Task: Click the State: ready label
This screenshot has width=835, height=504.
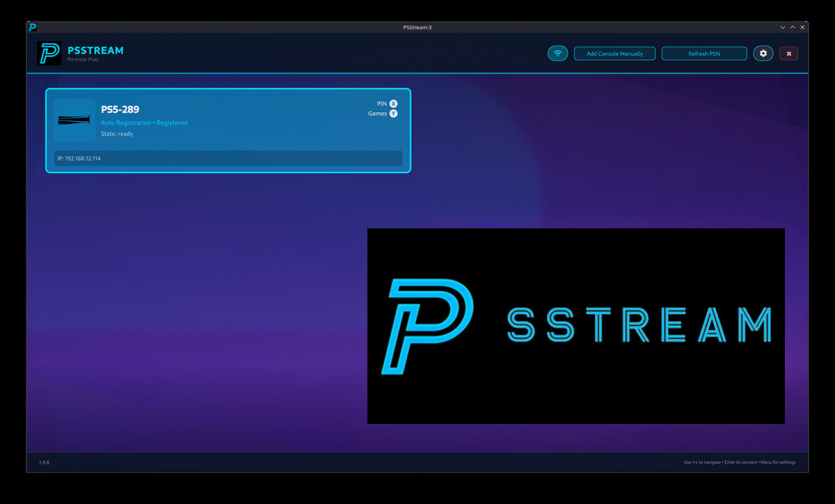Action: click(x=117, y=134)
